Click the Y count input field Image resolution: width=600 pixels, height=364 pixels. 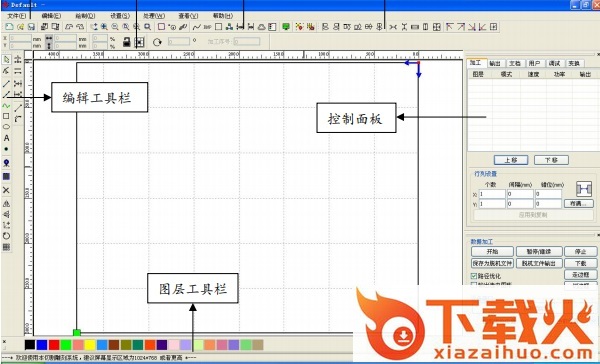pos(492,204)
